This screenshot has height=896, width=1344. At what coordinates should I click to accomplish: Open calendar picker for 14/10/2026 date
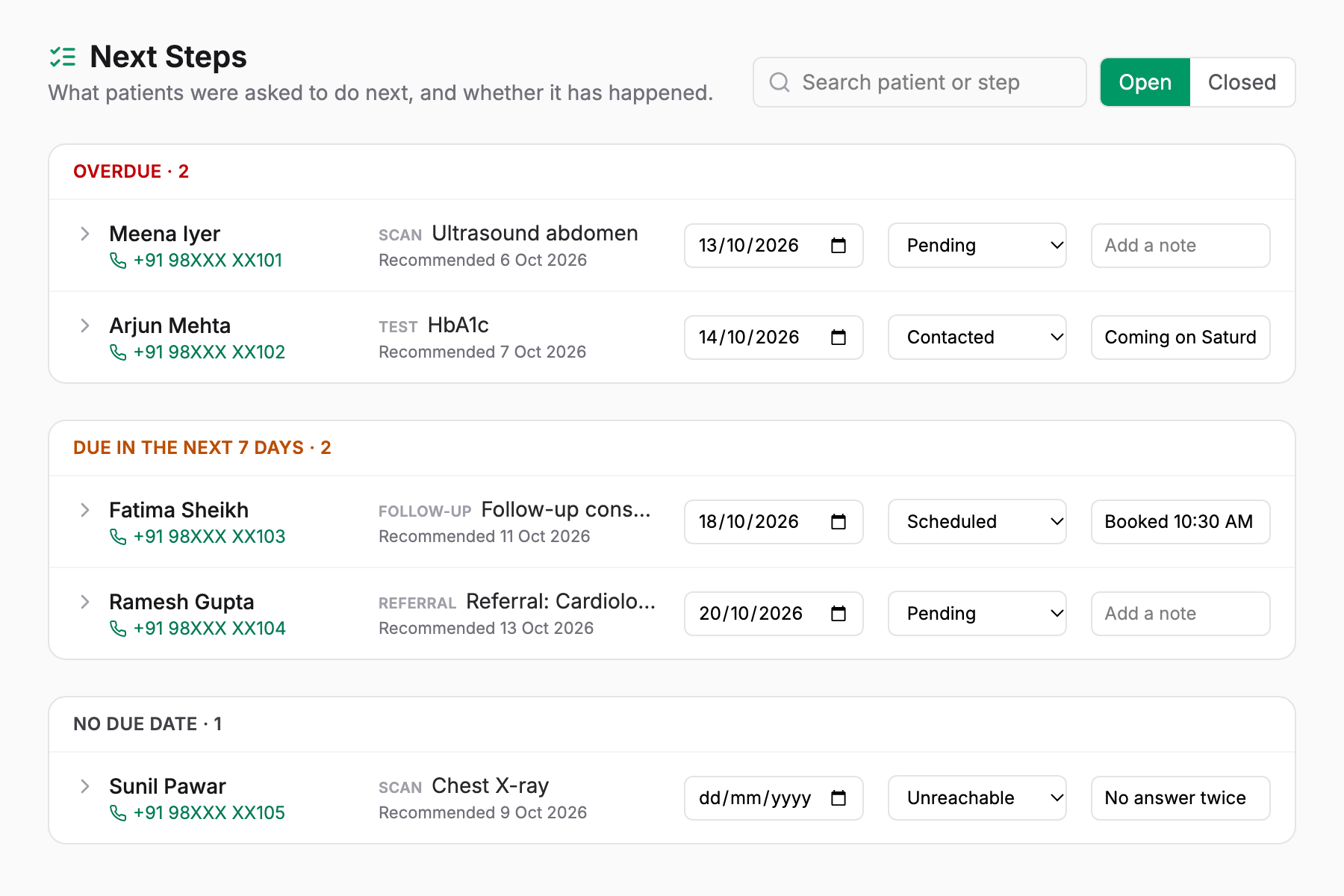pos(839,337)
